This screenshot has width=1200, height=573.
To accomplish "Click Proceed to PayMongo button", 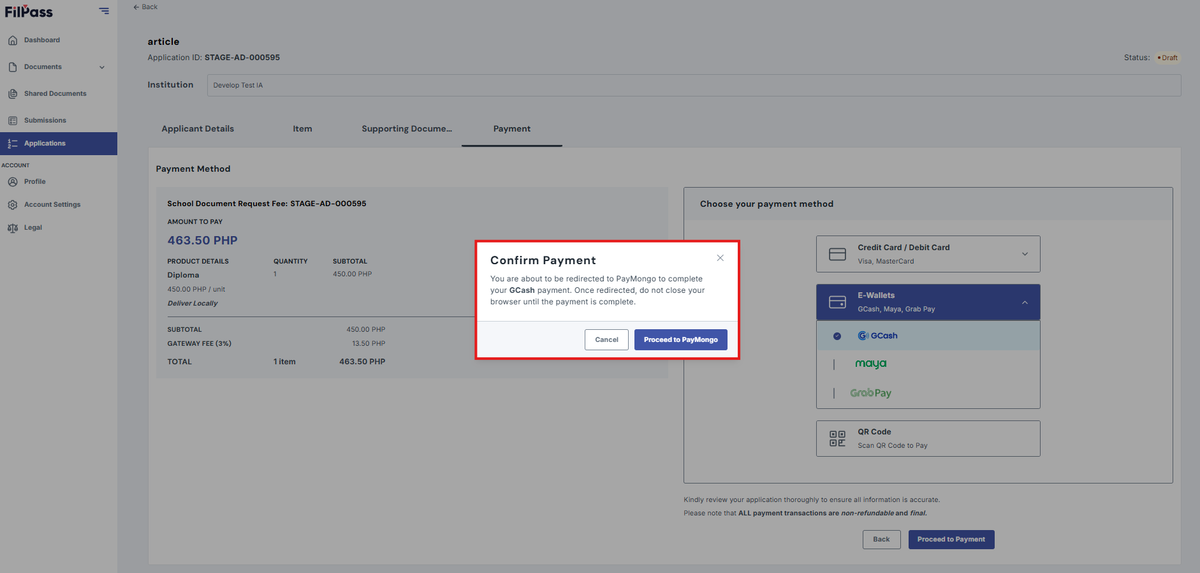I will click(x=681, y=340).
